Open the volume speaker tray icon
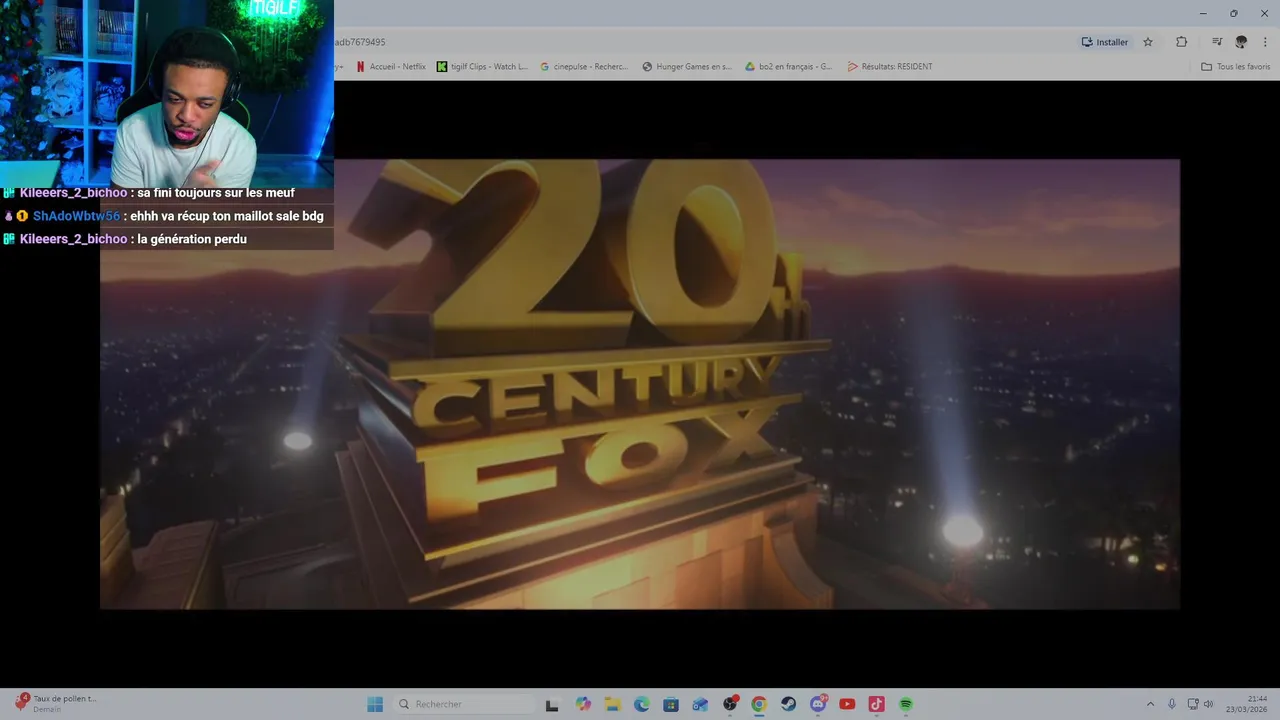1280x720 pixels. pos(1208,704)
